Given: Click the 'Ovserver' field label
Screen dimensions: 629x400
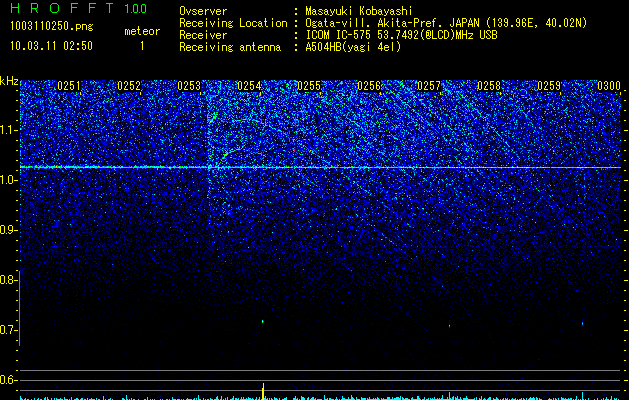Looking at the screenshot, I should pyautogui.click(x=203, y=11).
